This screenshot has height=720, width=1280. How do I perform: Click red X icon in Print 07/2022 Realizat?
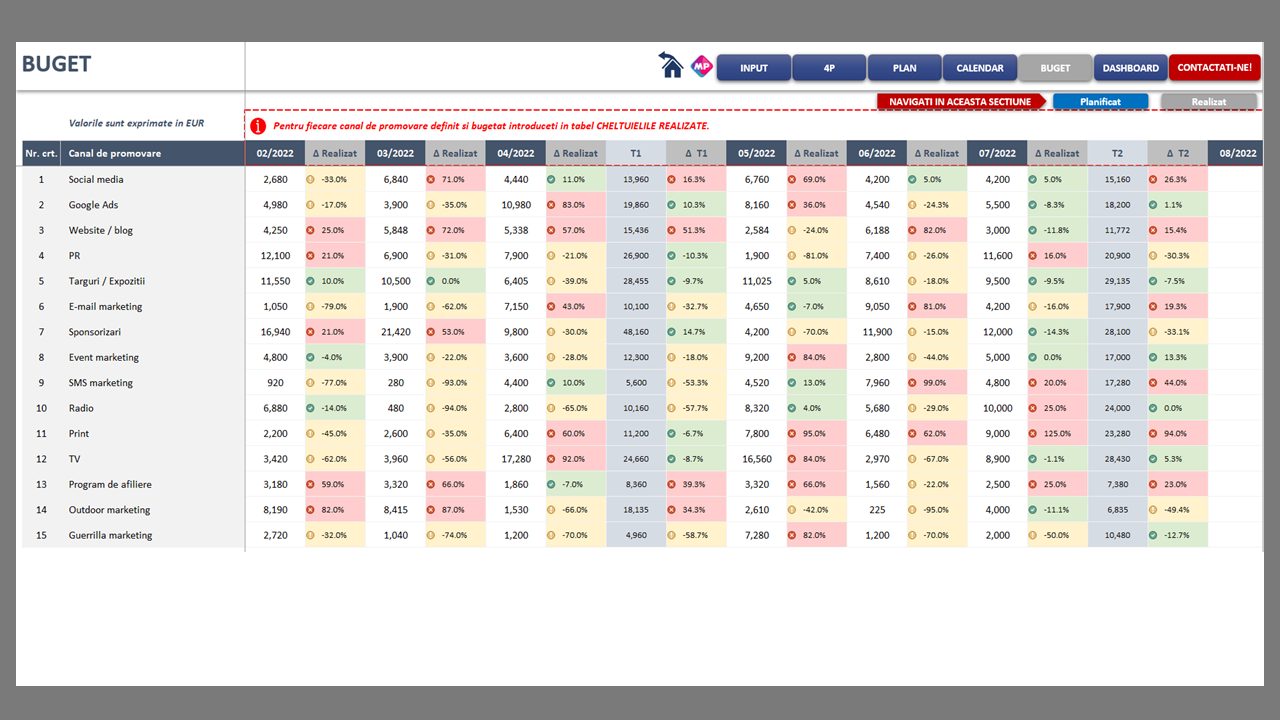pos(1033,434)
